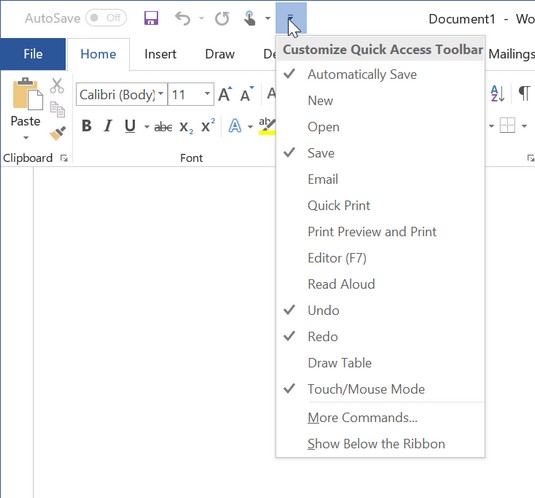Click the Paste clipboard icon
Image resolution: width=535 pixels, height=498 pixels.
(x=27, y=94)
